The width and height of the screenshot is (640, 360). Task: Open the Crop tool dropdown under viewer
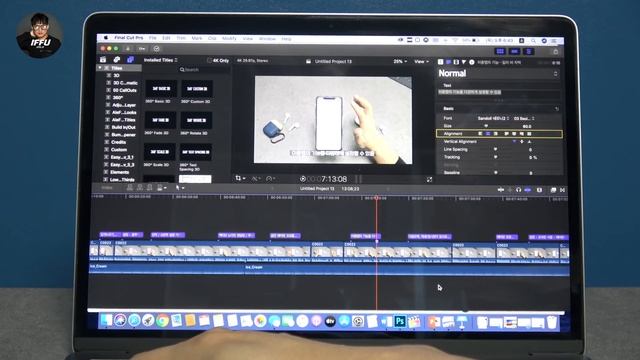pyautogui.click(x=240, y=178)
